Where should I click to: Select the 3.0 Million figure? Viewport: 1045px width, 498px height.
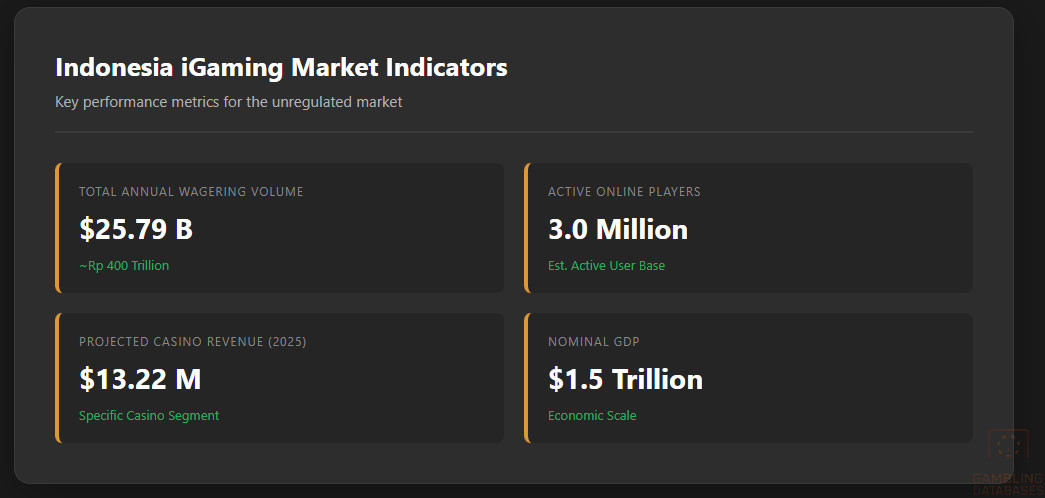[x=617, y=229]
